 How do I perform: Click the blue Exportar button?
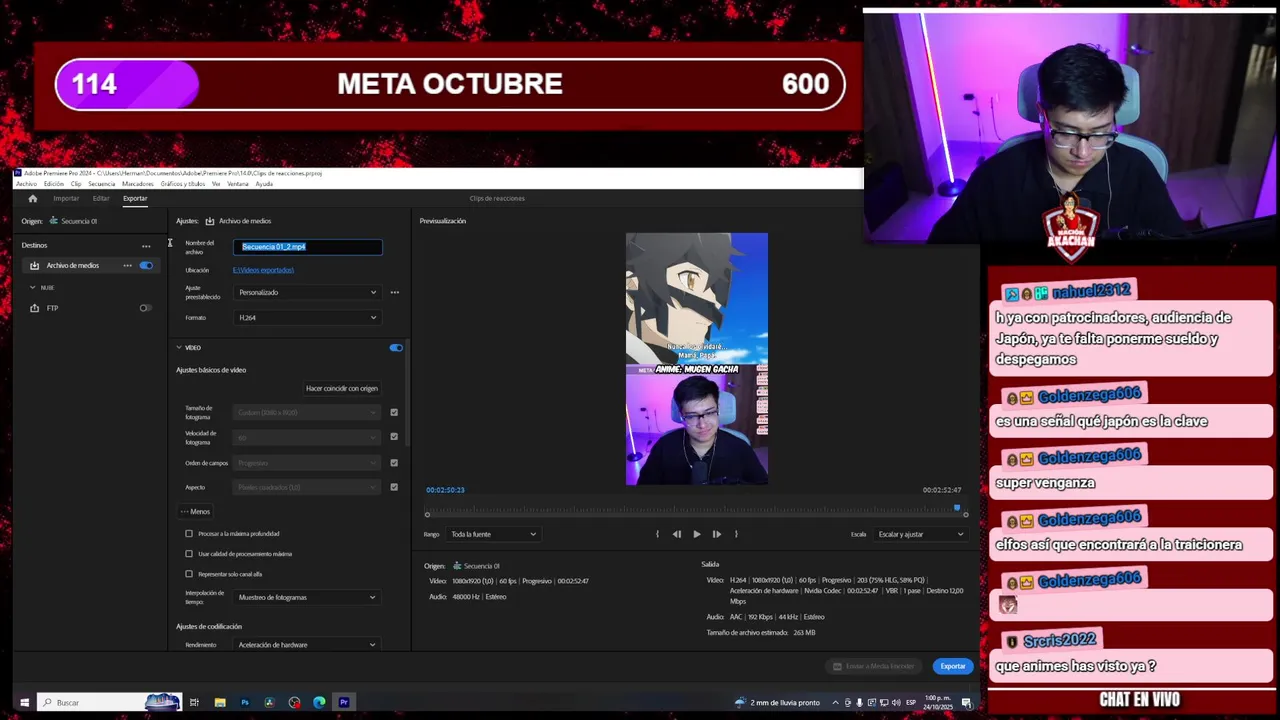[953, 666]
